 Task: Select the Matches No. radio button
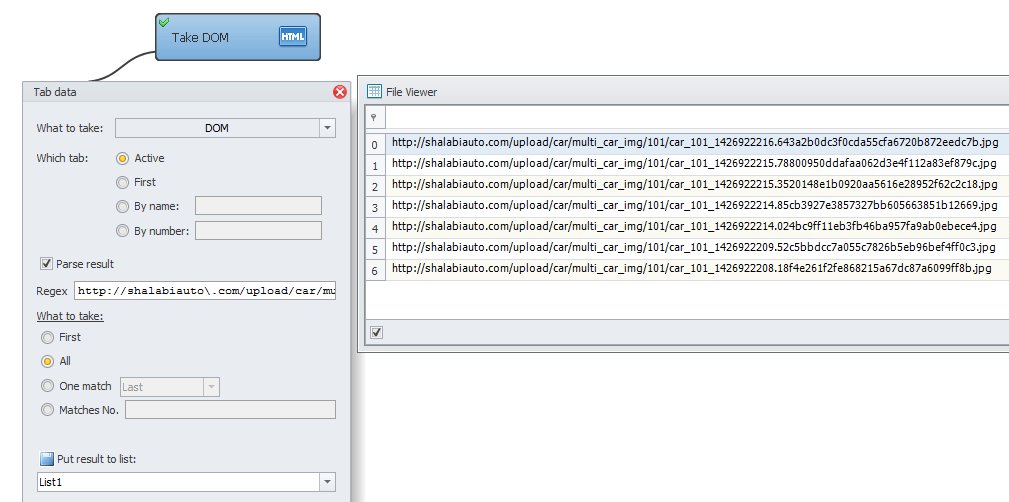click(47, 409)
